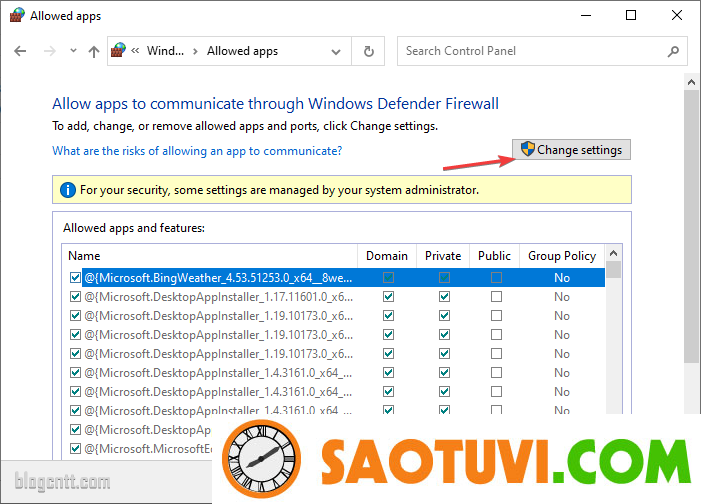Click the Group Policy column header
The width and height of the screenshot is (701, 504).
[x=562, y=256]
